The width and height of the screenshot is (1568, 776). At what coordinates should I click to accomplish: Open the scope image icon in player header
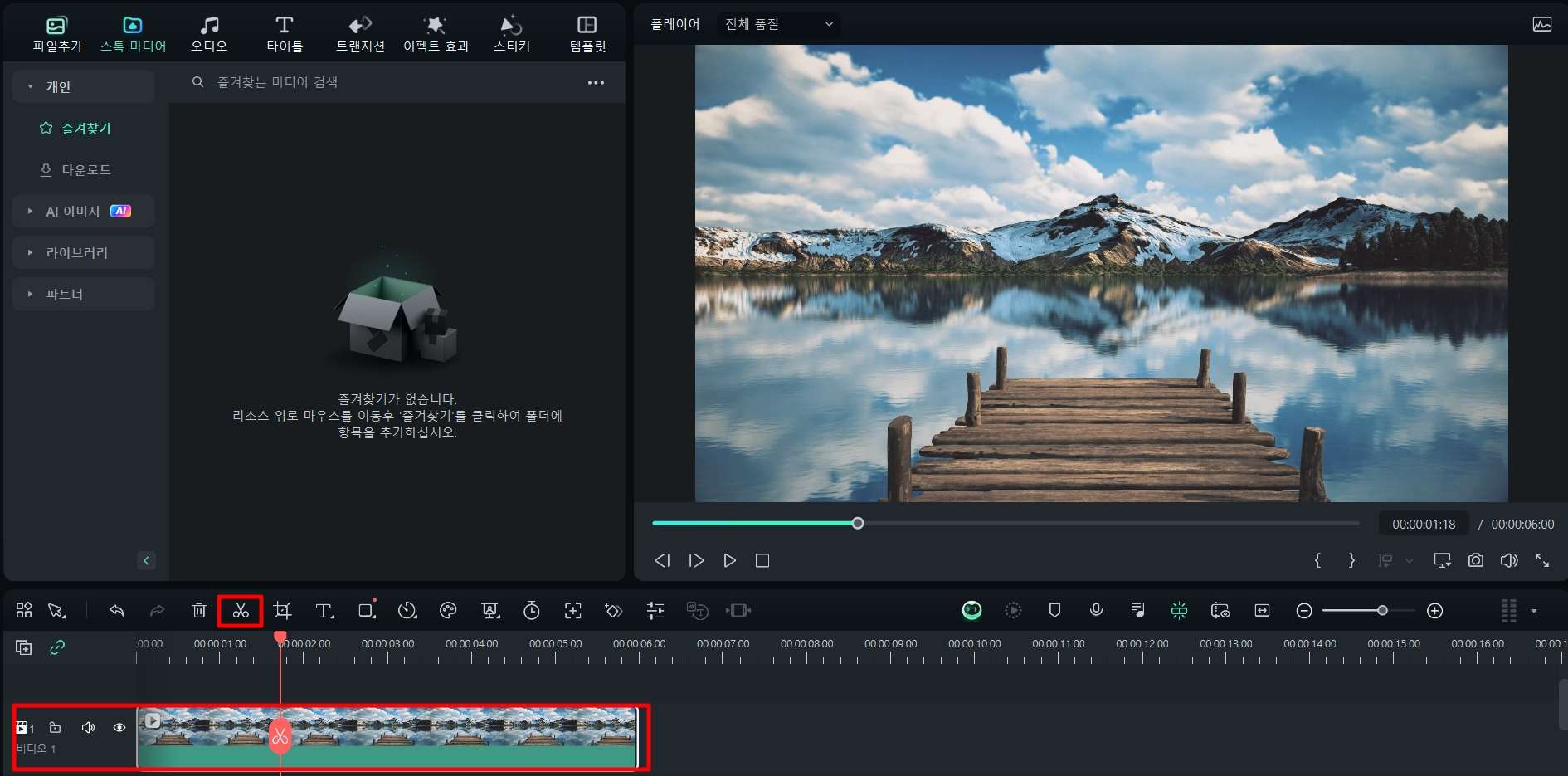pyautogui.click(x=1542, y=24)
